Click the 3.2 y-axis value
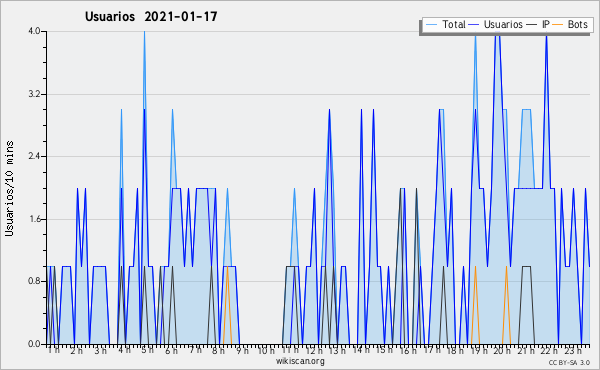600x370 pixels. coord(34,94)
